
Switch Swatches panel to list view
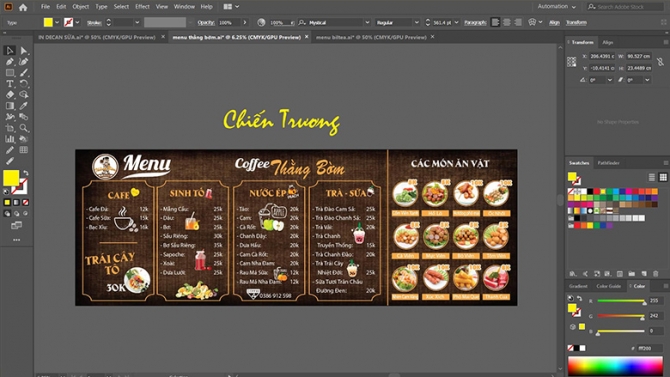pyautogui.click(x=652, y=177)
